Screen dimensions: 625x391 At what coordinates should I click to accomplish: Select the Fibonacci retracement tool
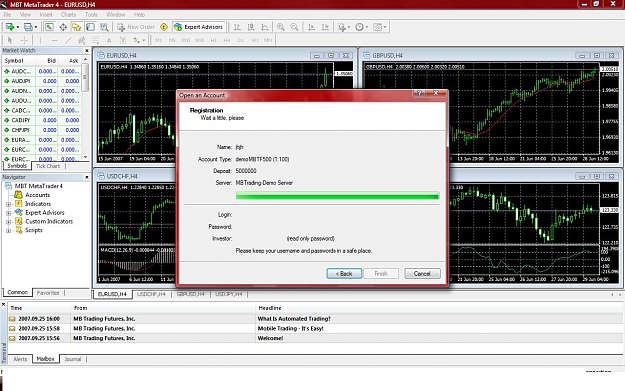tap(96, 40)
